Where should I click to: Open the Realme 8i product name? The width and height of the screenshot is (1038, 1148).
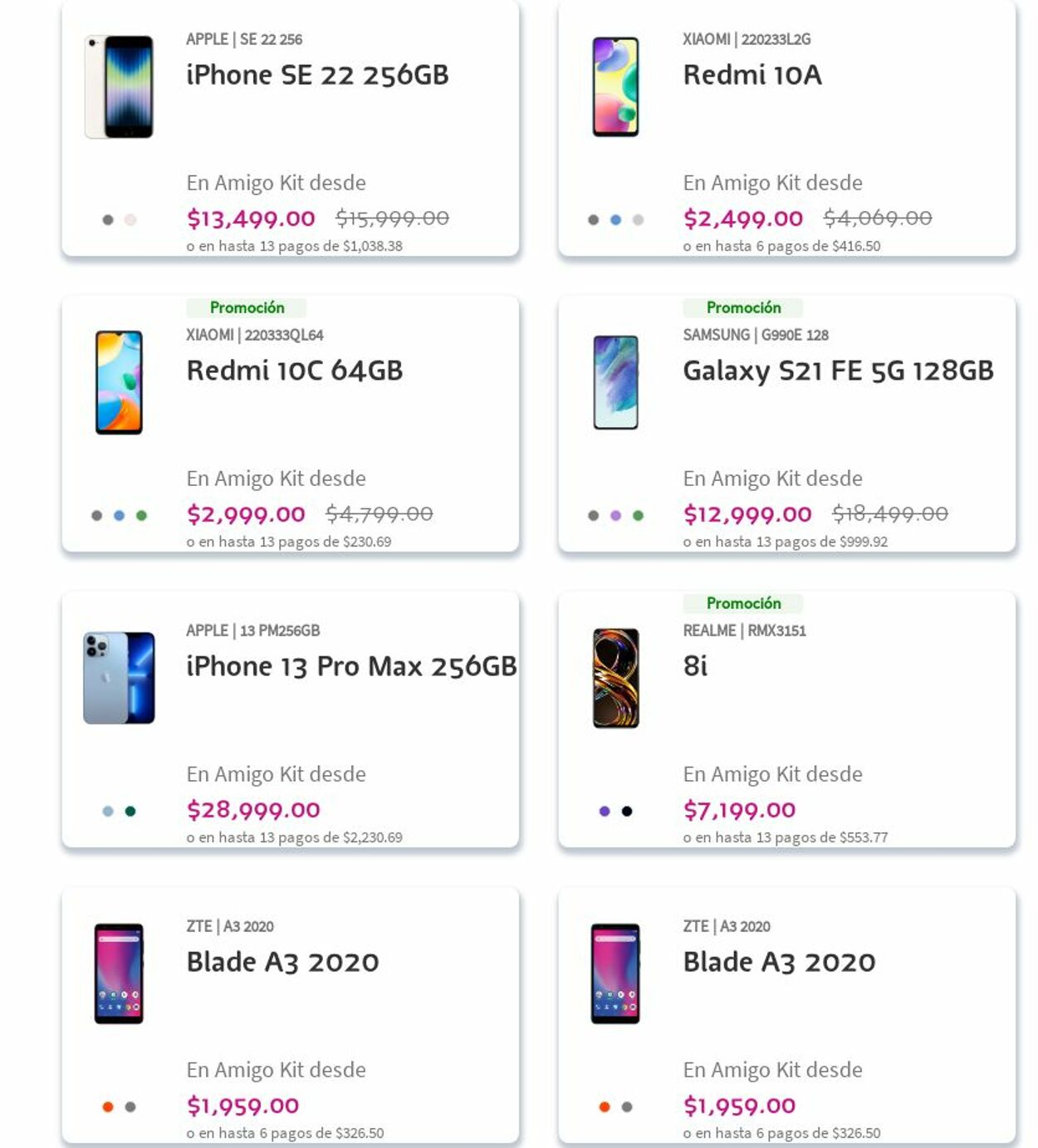pyautogui.click(x=695, y=667)
